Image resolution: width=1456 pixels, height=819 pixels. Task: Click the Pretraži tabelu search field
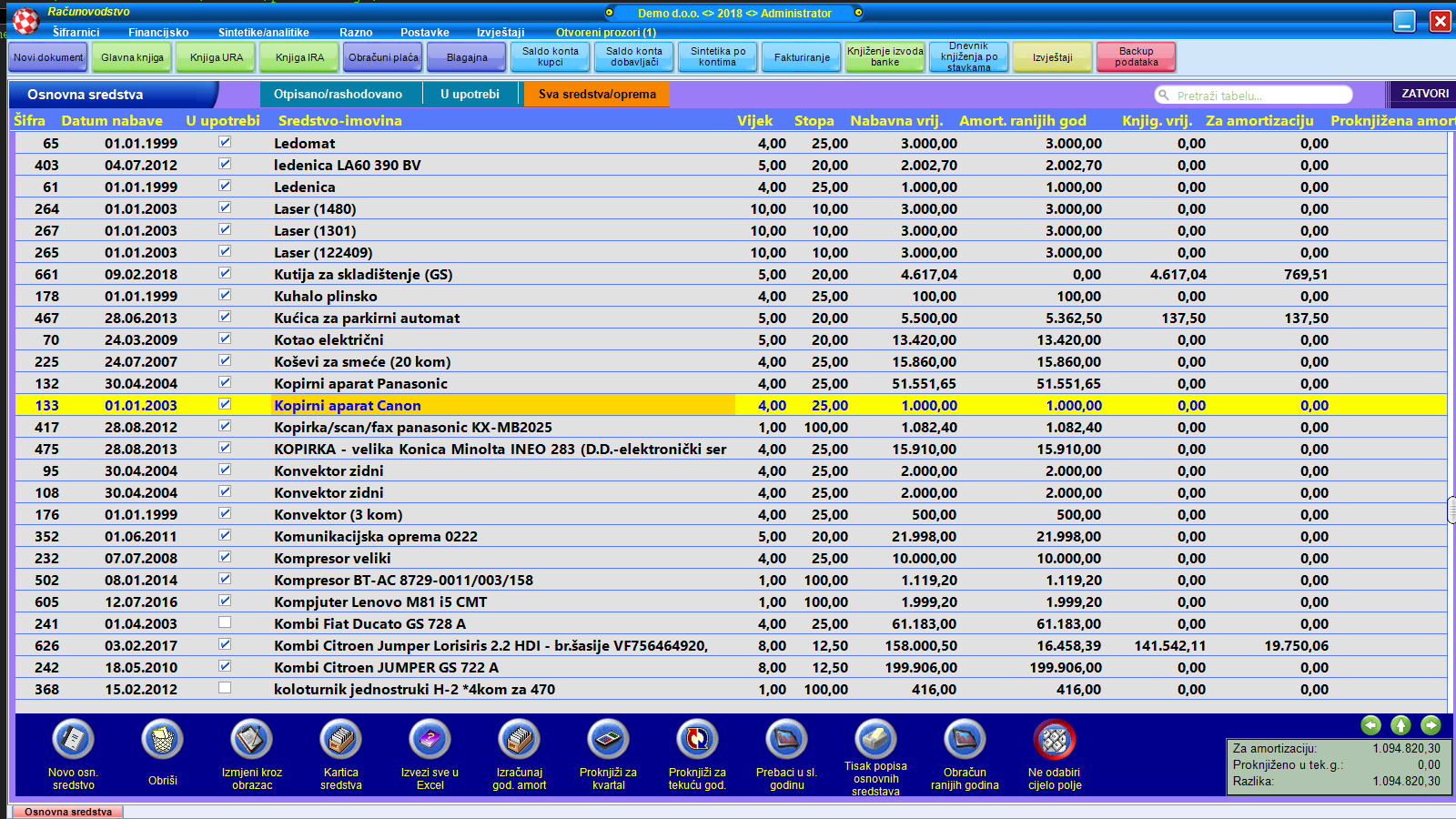point(1256,96)
